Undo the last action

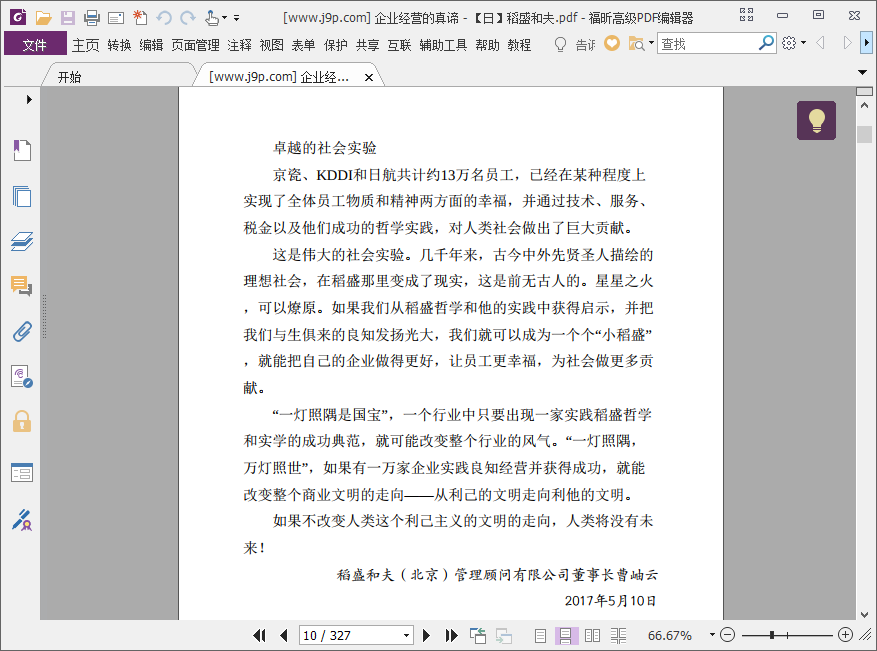[164, 18]
